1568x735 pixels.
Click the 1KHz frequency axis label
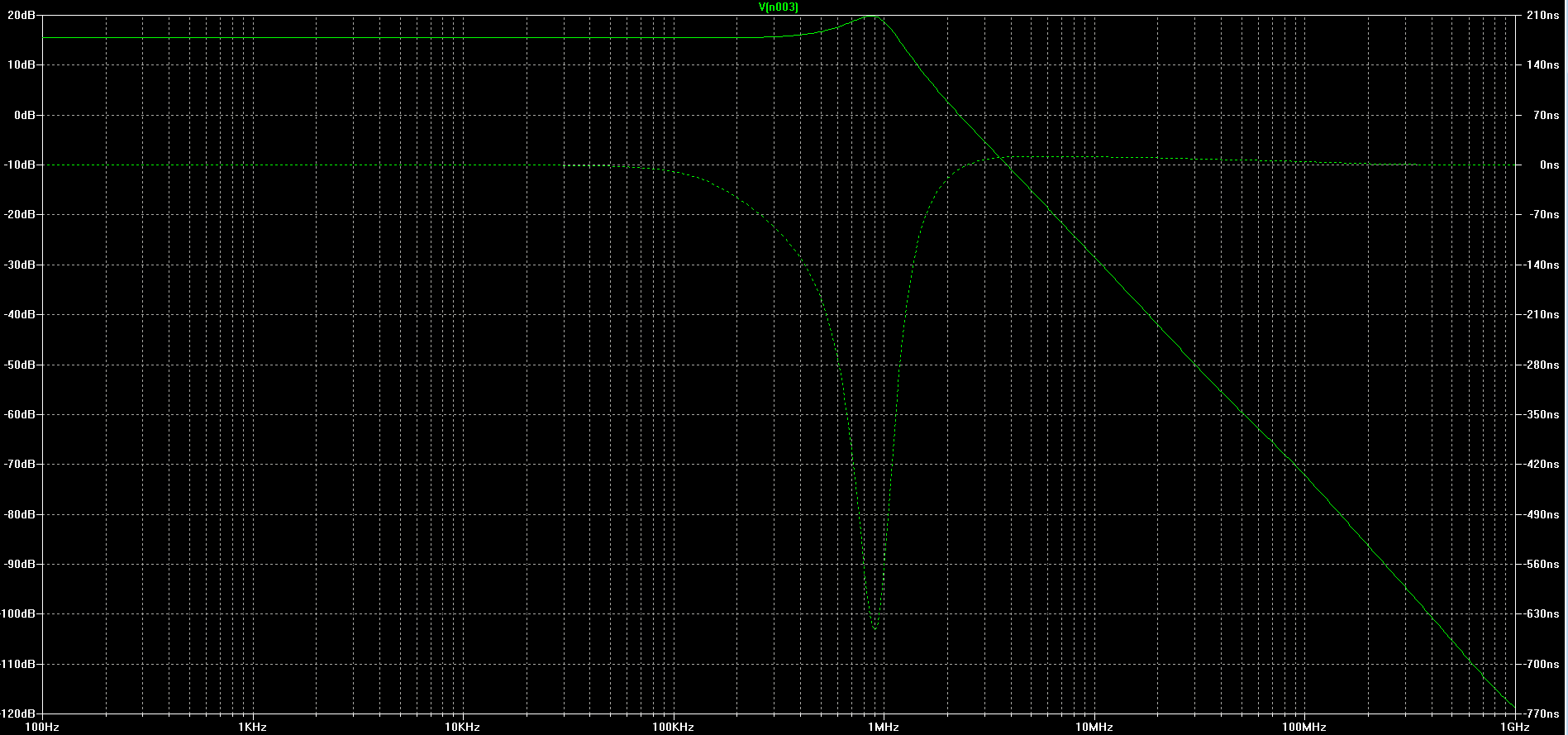pos(252,727)
